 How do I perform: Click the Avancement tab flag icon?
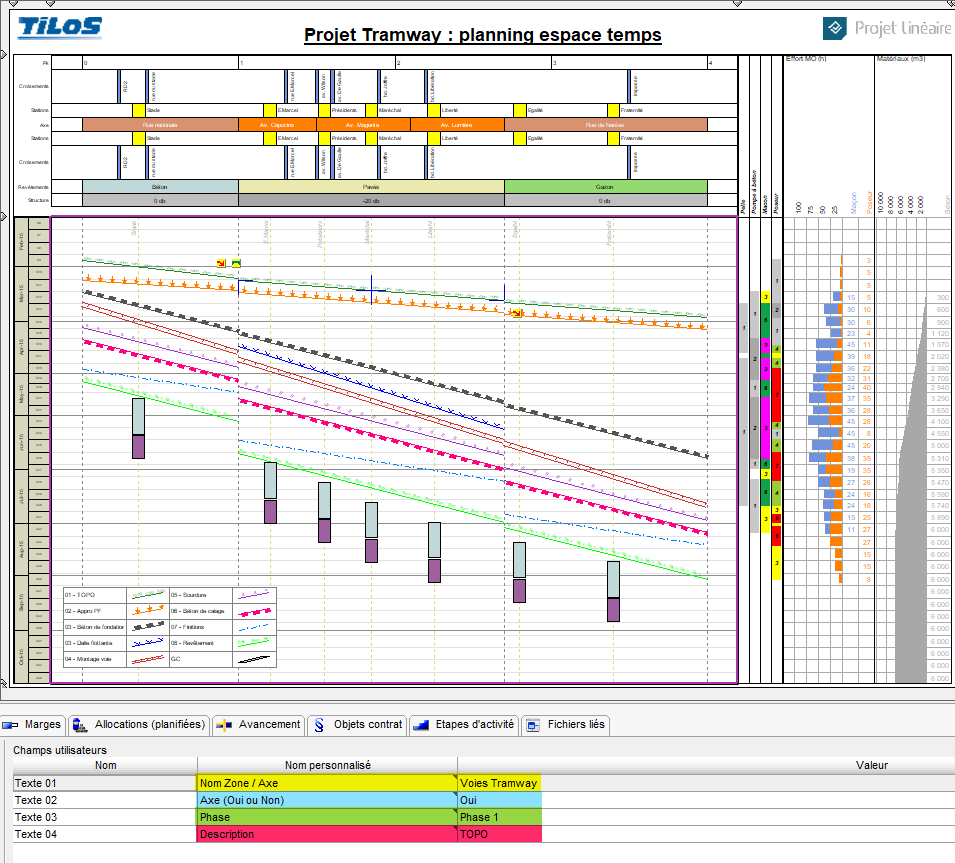[224, 725]
